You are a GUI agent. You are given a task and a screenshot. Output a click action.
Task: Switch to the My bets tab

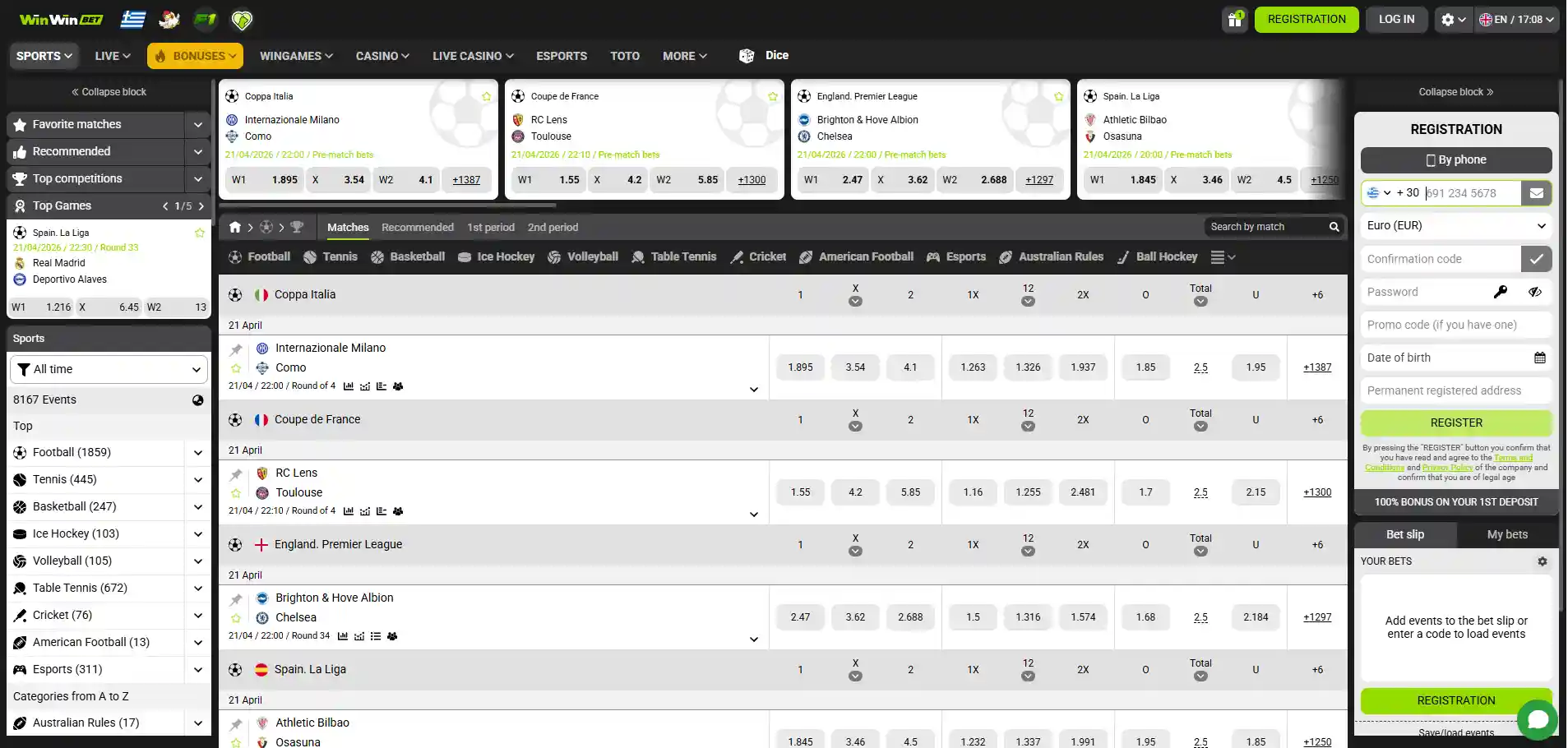(x=1507, y=535)
